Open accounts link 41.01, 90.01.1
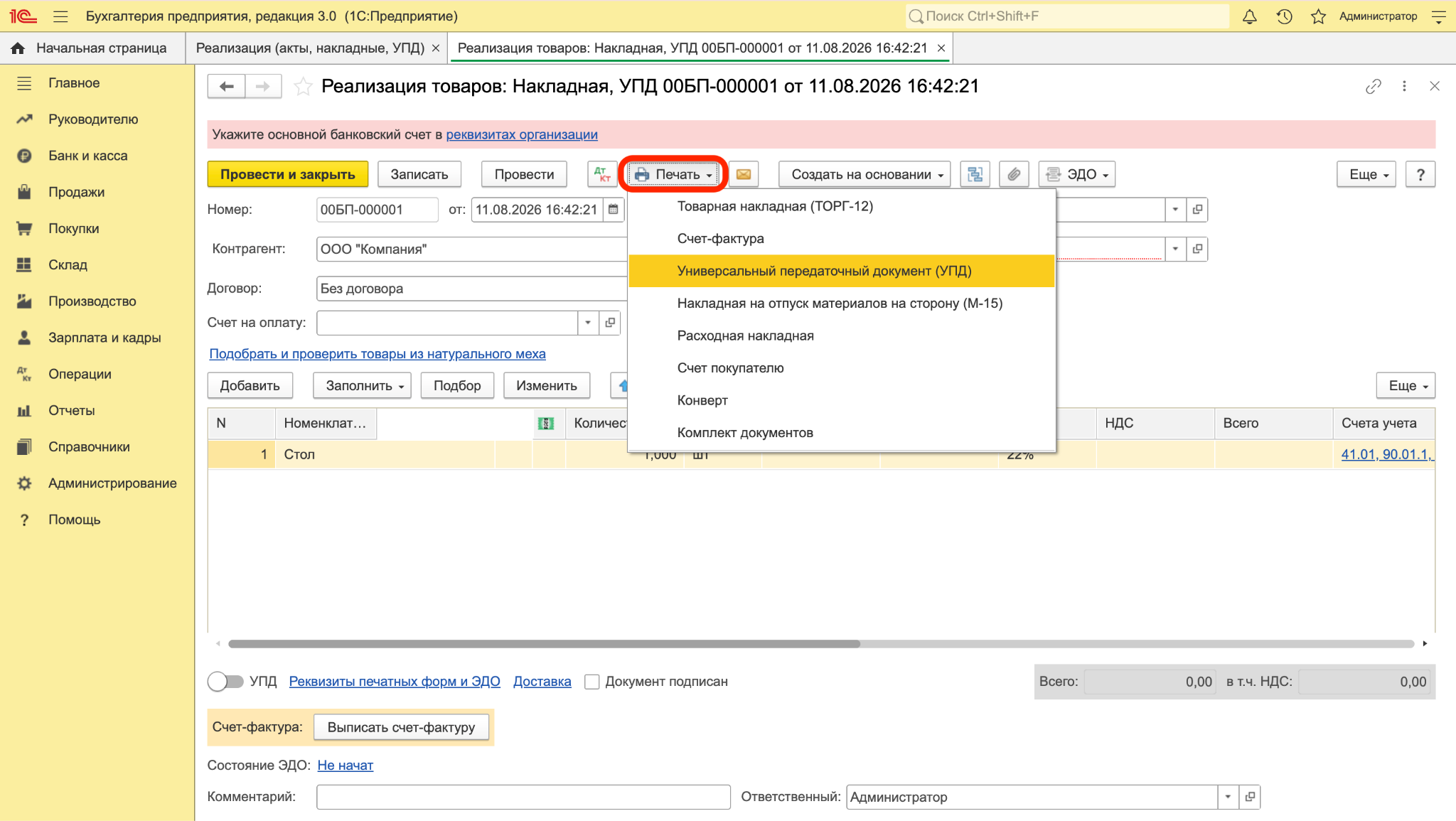The image size is (1456, 821). [1387, 454]
